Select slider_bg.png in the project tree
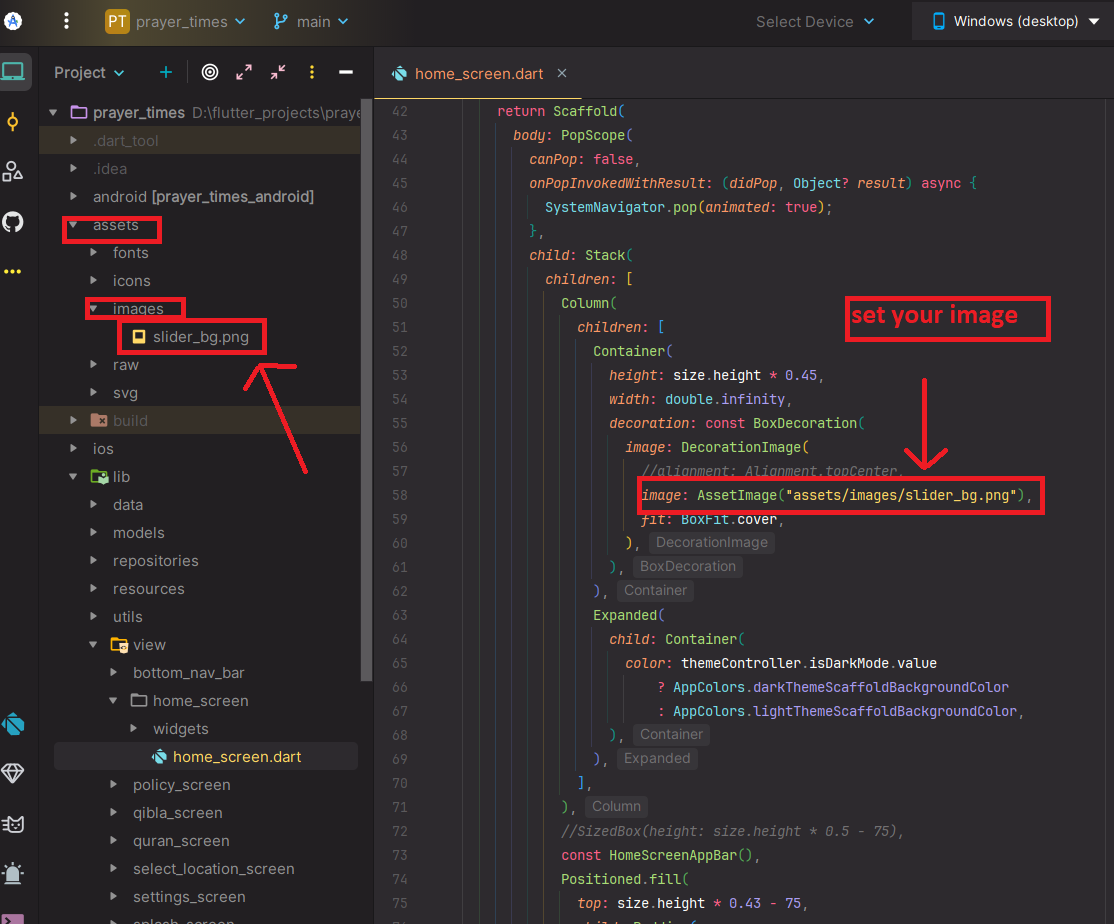Viewport: 1114px width, 924px height. pos(200,337)
